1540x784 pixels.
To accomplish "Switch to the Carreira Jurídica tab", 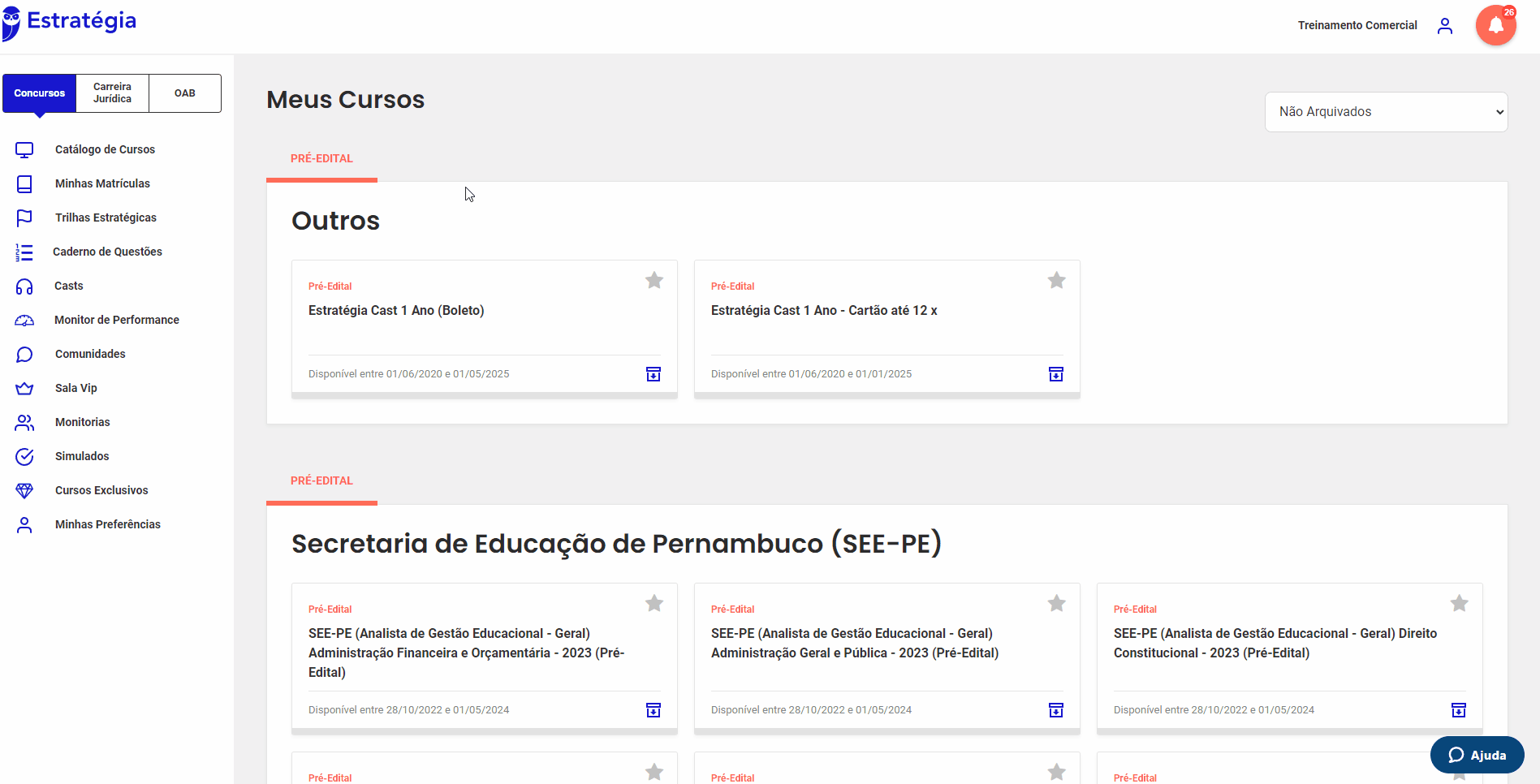I will (112, 93).
